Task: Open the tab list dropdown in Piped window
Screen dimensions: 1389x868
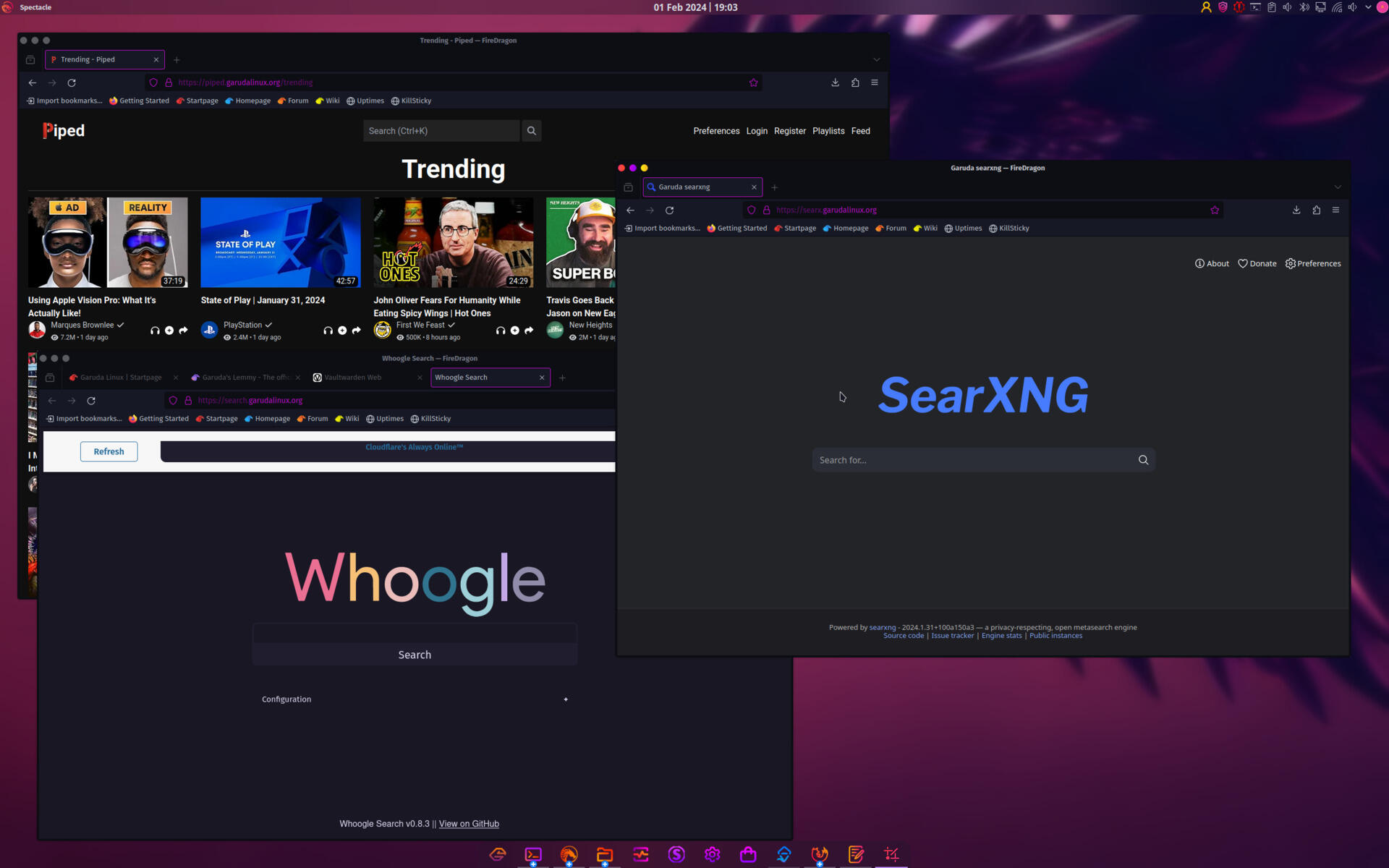Action: [876, 59]
